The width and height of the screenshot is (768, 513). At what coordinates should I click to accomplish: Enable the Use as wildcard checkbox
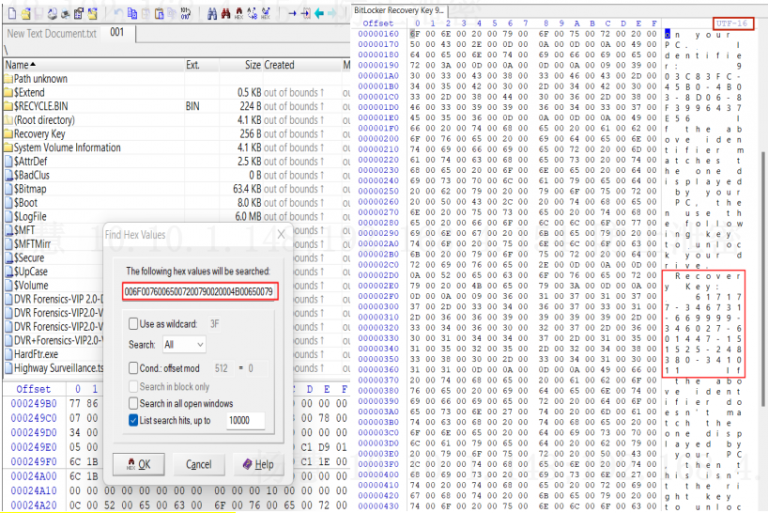click(133, 323)
